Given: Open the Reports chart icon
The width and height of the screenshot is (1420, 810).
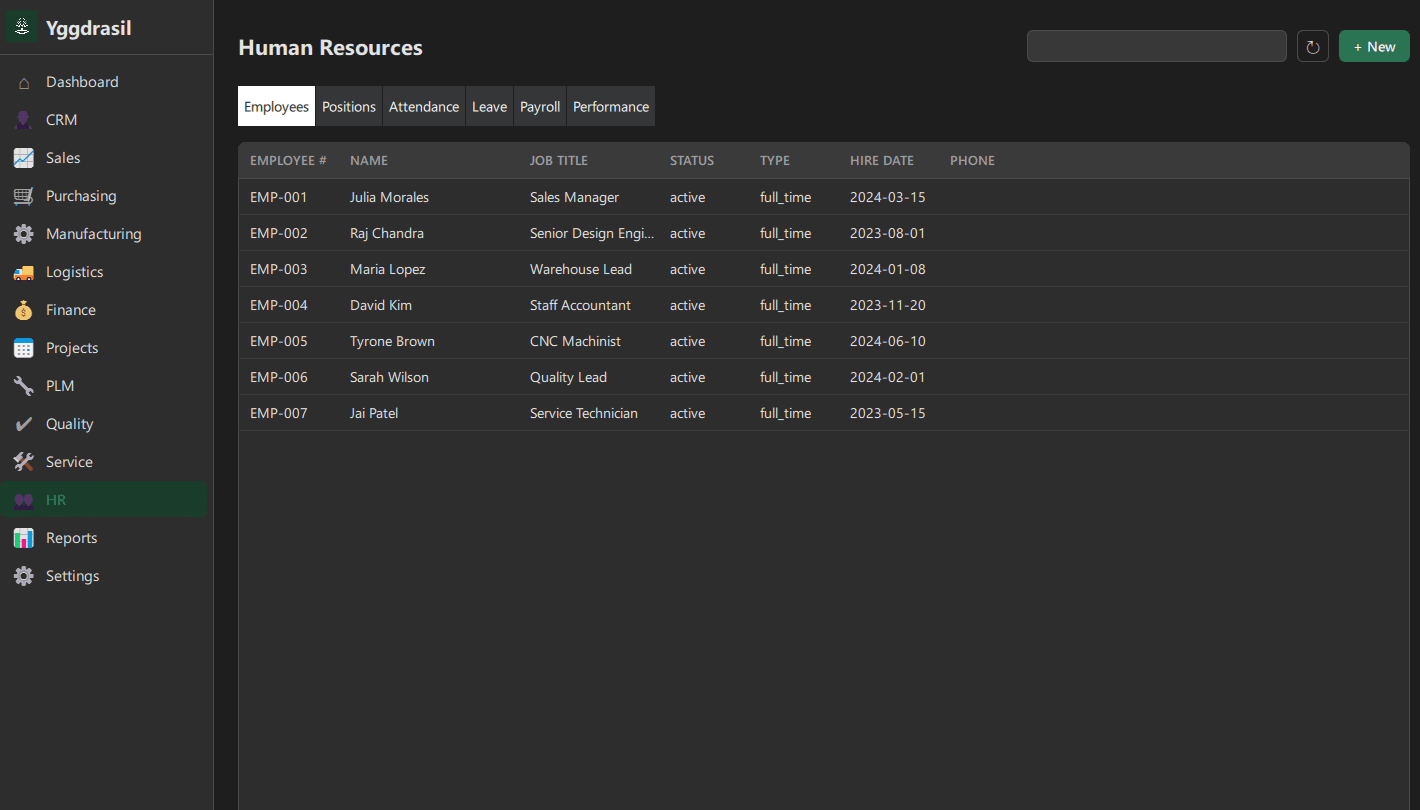Looking at the screenshot, I should 23,537.
